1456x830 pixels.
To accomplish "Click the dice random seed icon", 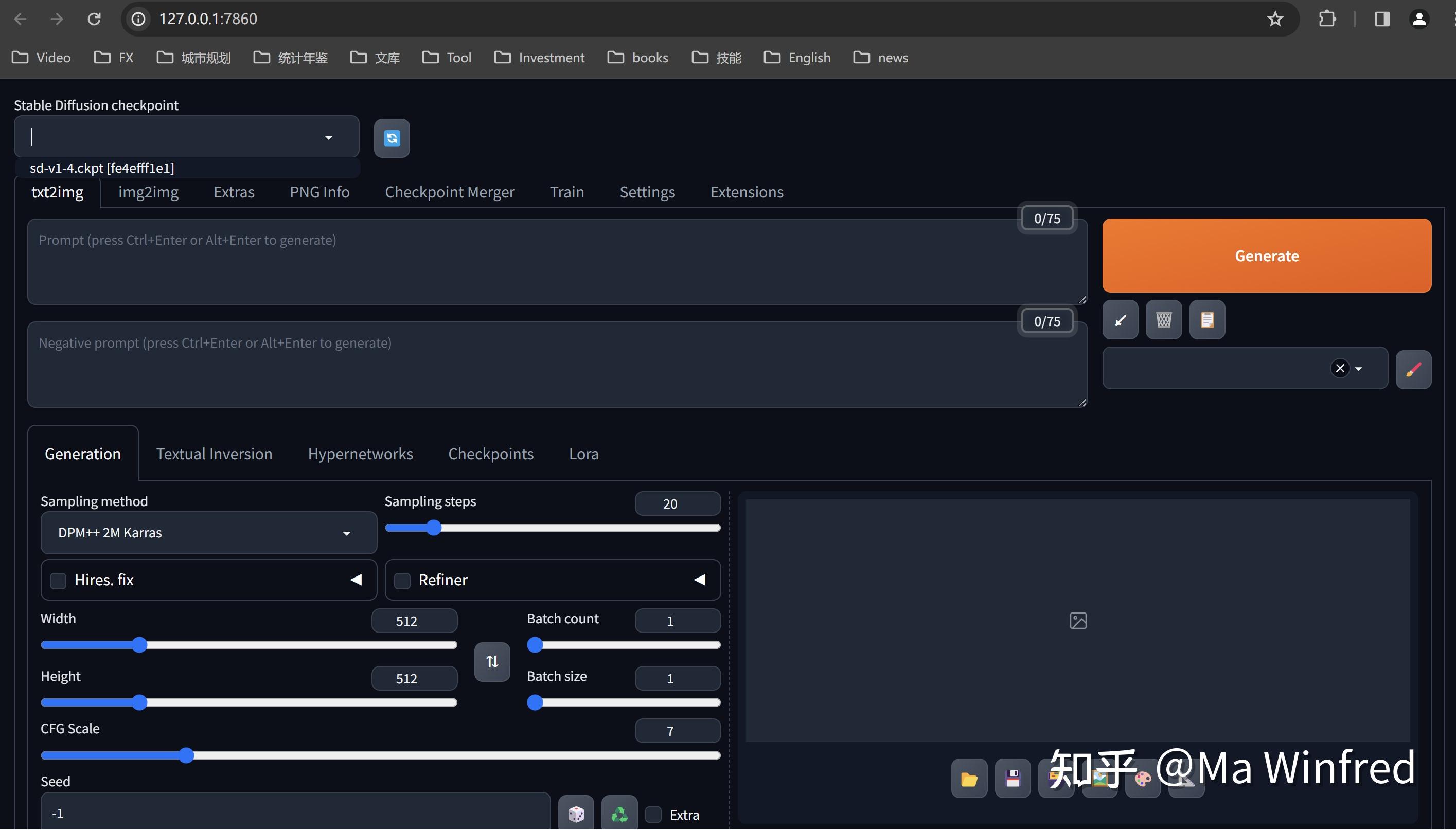I will coord(575,814).
